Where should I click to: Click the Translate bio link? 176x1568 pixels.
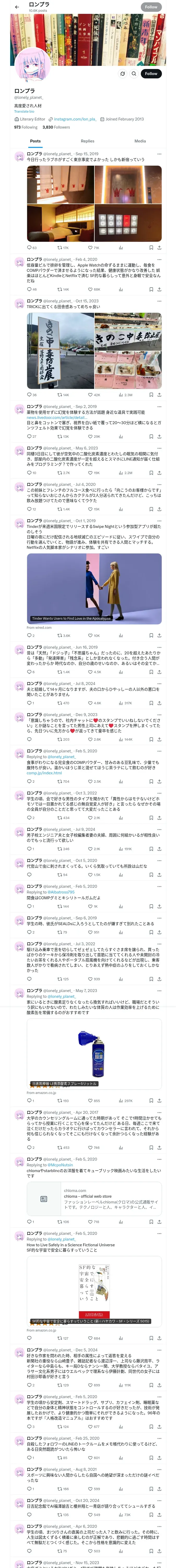point(24,111)
